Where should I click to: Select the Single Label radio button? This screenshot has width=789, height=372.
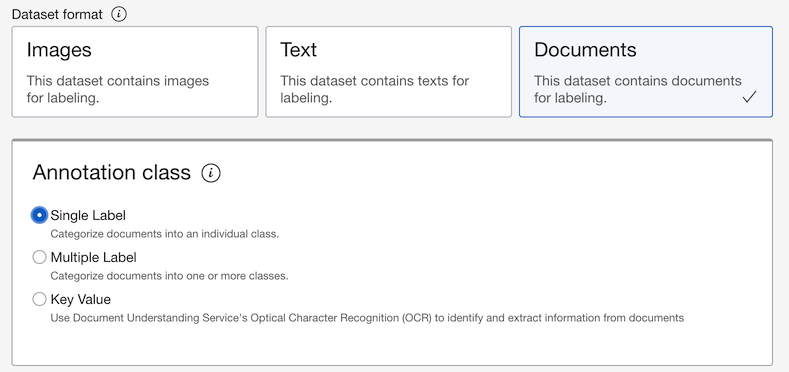(x=39, y=215)
